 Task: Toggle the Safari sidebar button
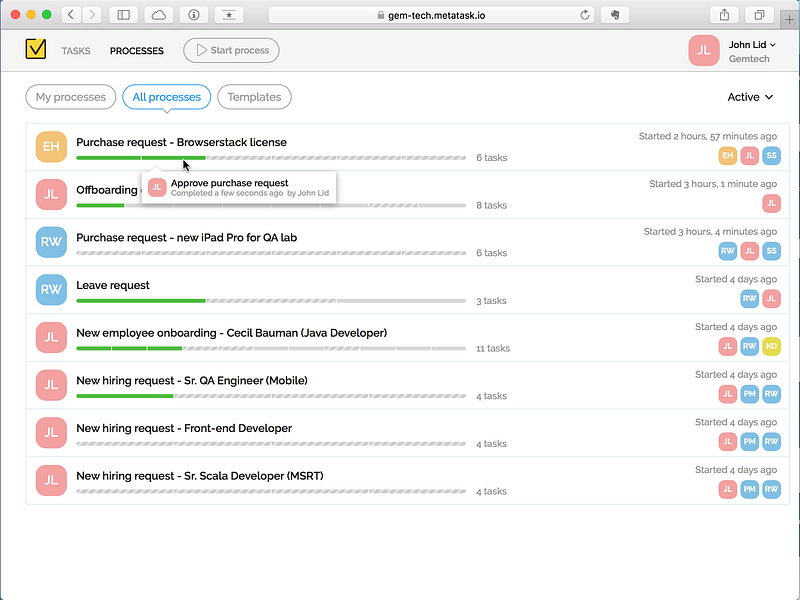[x=123, y=15]
